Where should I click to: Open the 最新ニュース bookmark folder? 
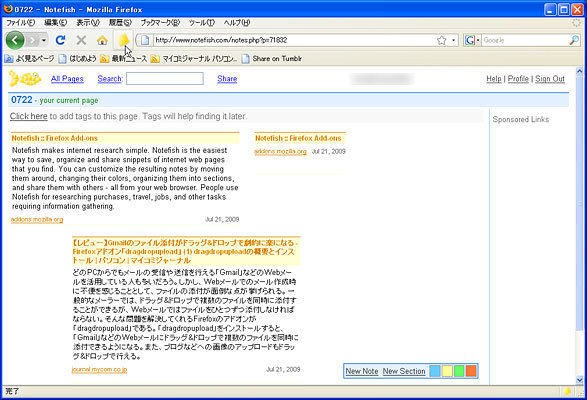point(124,59)
